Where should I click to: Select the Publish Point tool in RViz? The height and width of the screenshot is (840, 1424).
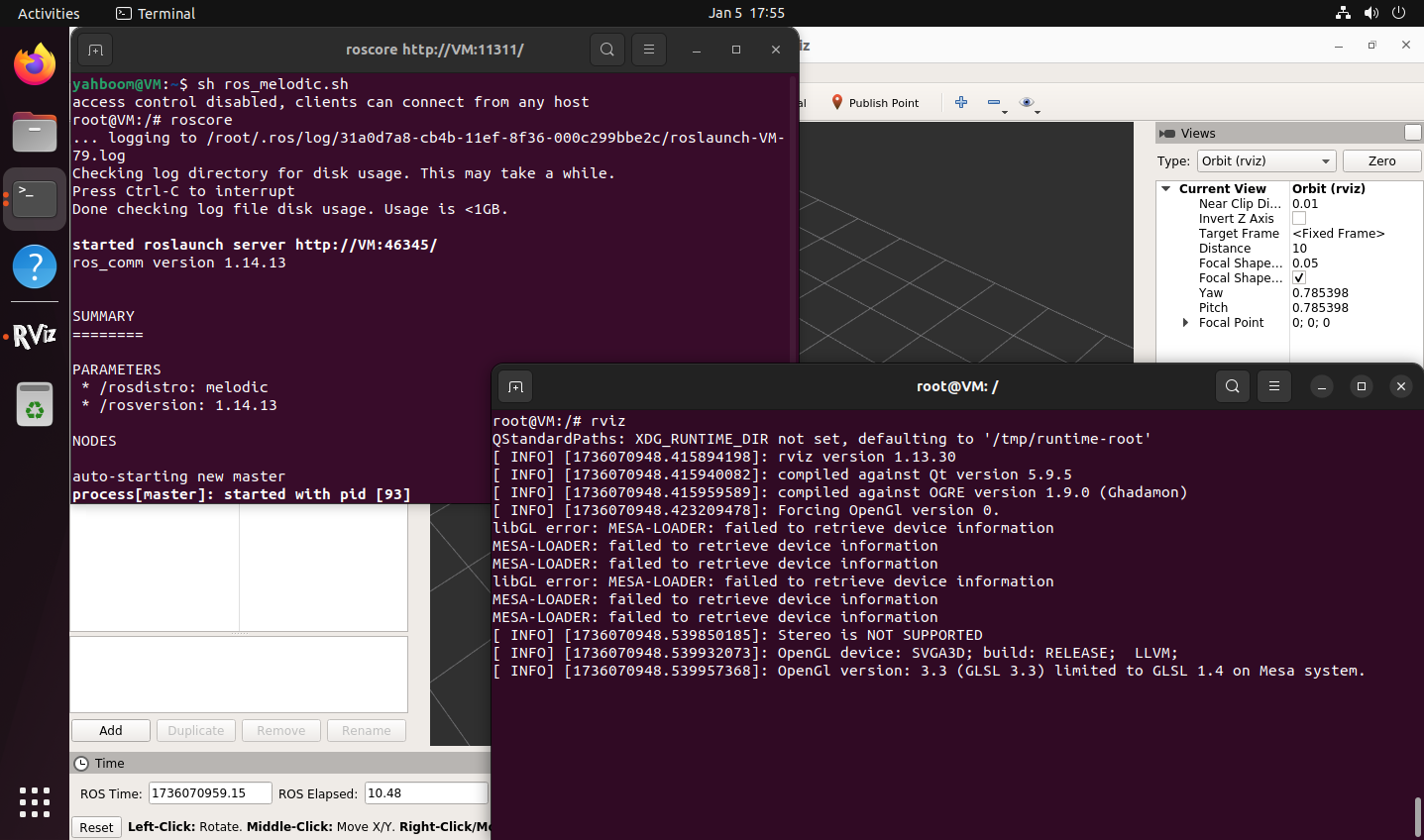click(875, 103)
